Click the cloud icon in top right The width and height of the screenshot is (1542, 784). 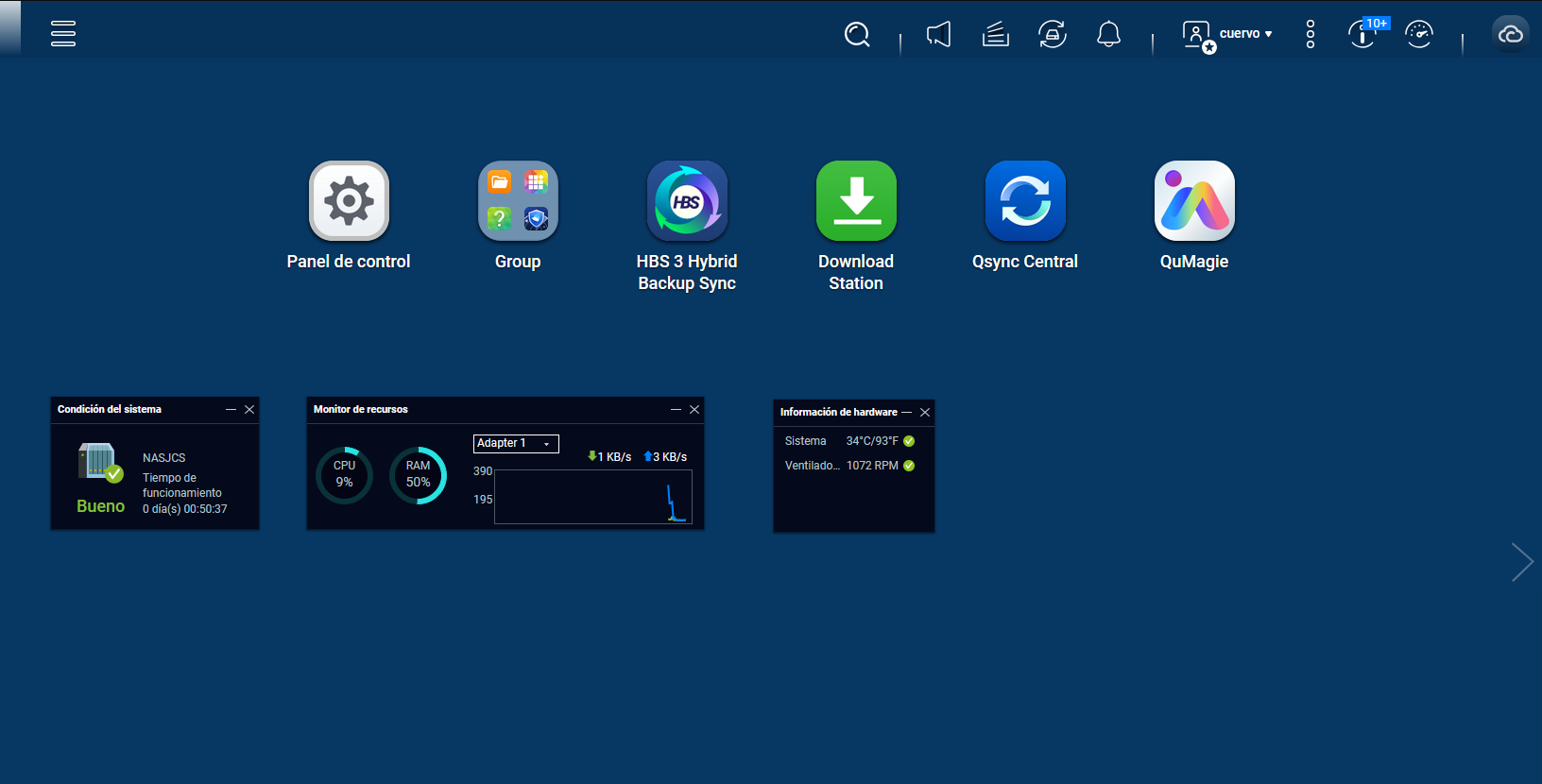[1510, 35]
